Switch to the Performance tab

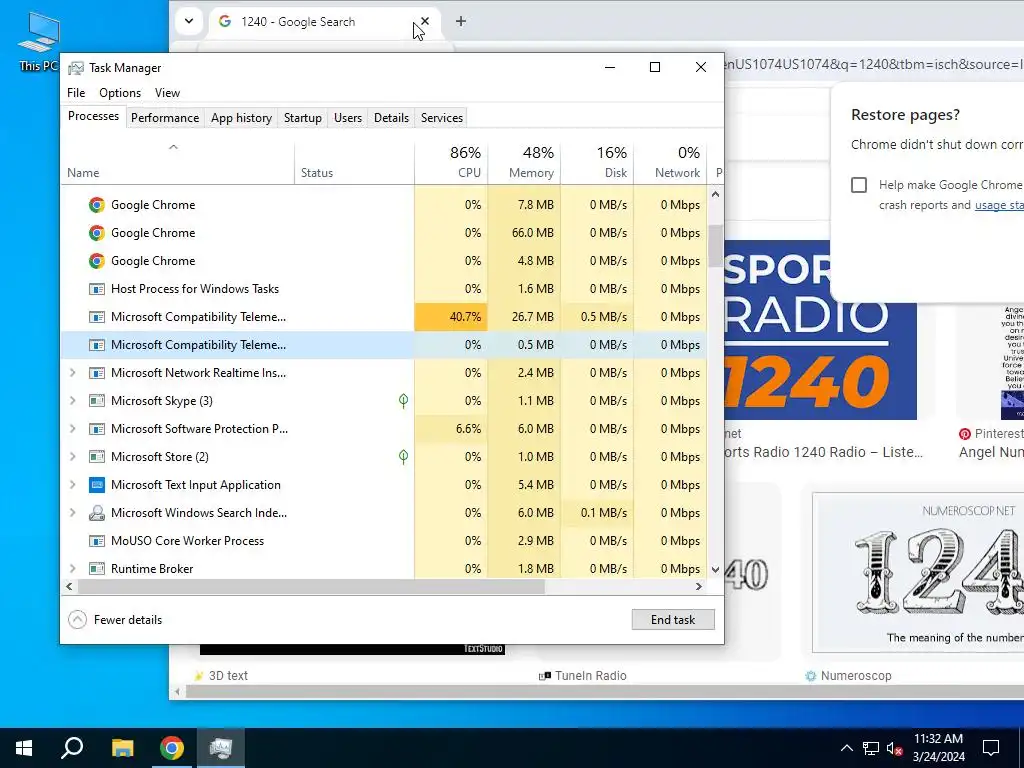(165, 118)
